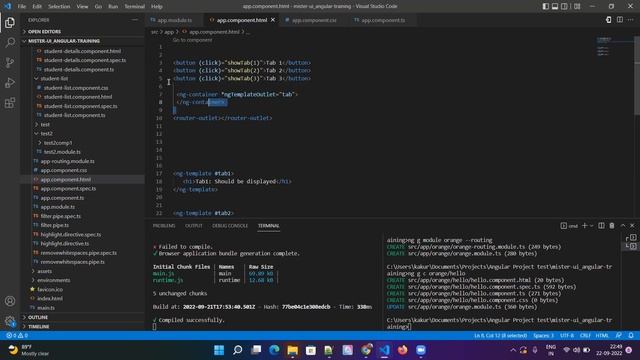Image resolution: width=640 pixels, height=360 pixels.
Task: Open the Accounts menu icon
Action: tap(10, 301)
